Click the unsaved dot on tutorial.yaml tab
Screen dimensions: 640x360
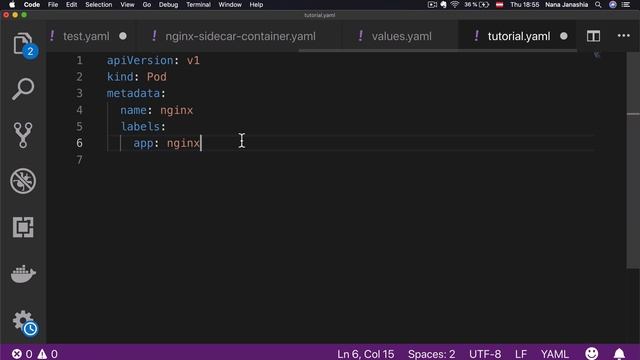[x=564, y=36]
